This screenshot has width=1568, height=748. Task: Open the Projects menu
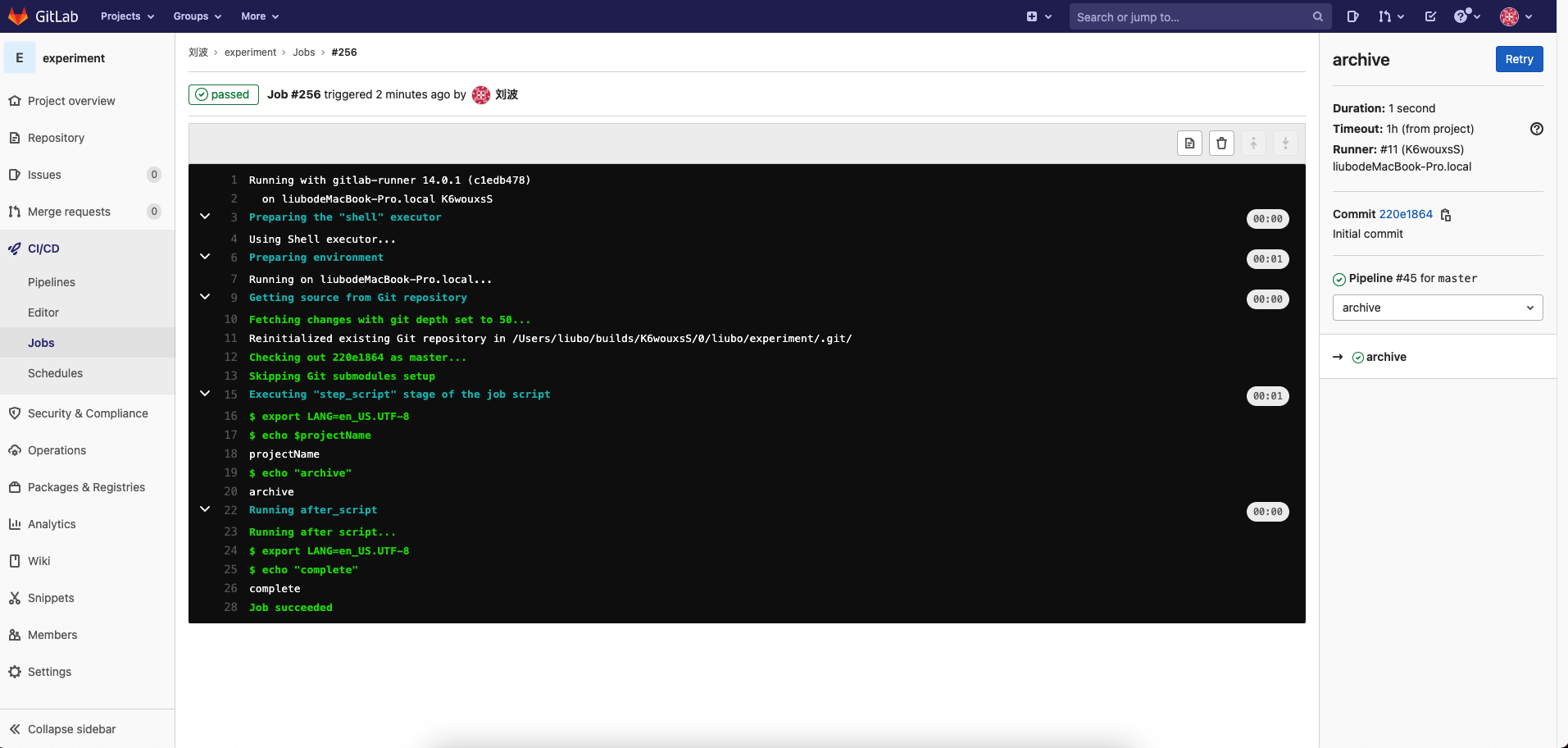click(127, 16)
